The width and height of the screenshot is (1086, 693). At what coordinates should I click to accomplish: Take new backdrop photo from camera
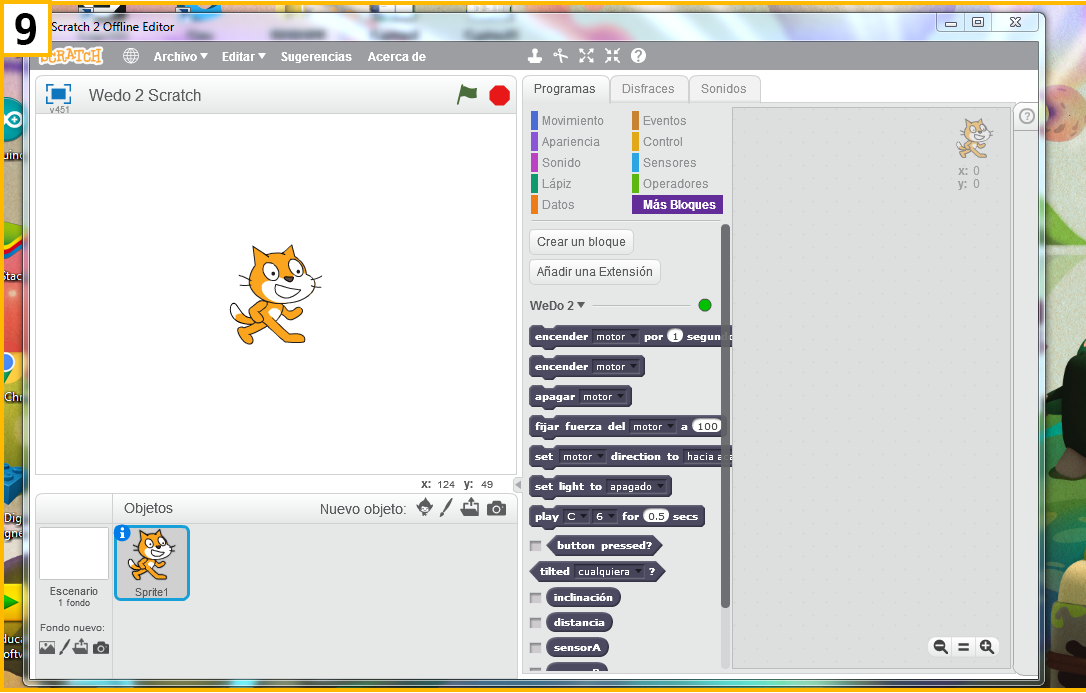[101, 648]
